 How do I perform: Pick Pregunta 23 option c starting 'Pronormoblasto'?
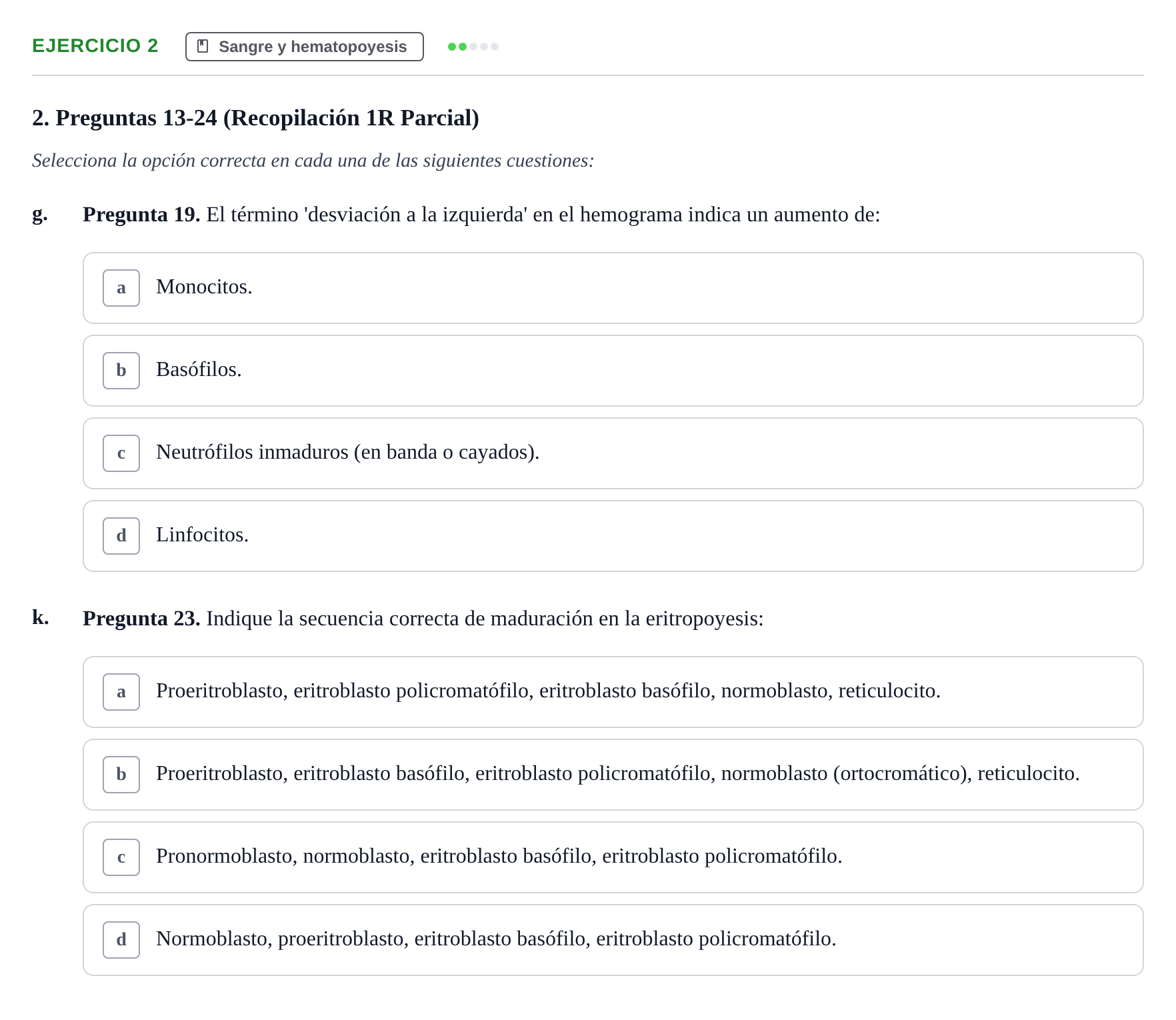point(613,857)
